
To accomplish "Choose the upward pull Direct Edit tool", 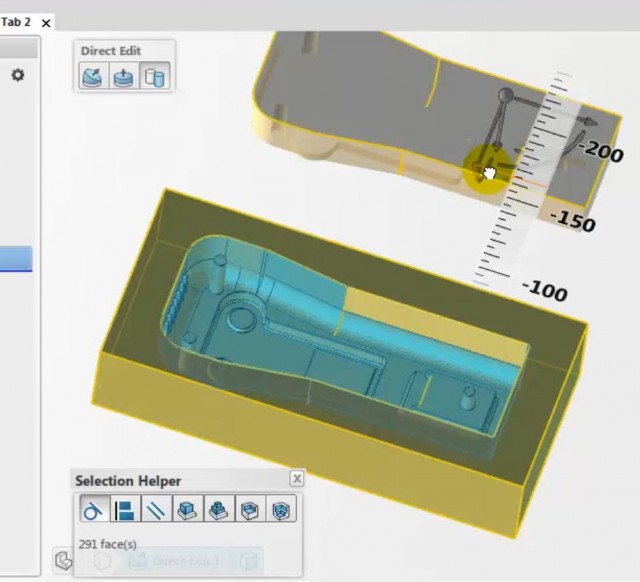I will pos(124,76).
